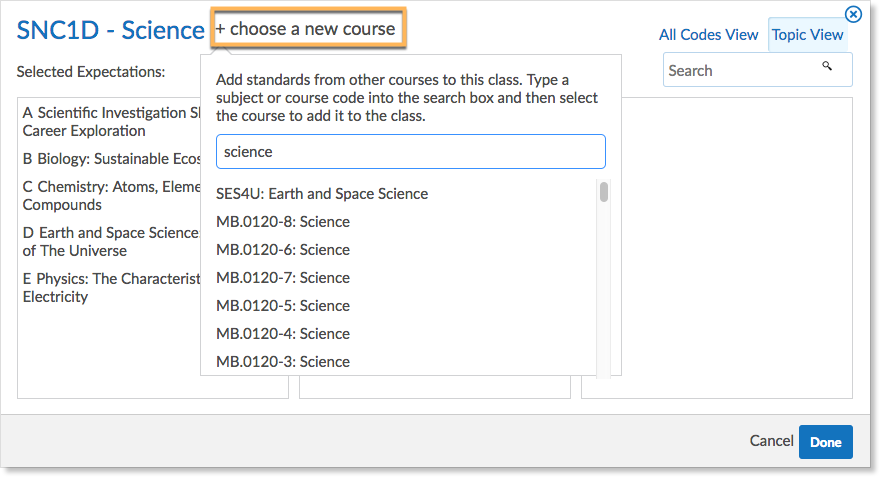
Task: Select MB.0120-8: Science course
Action: [x=283, y=222]
